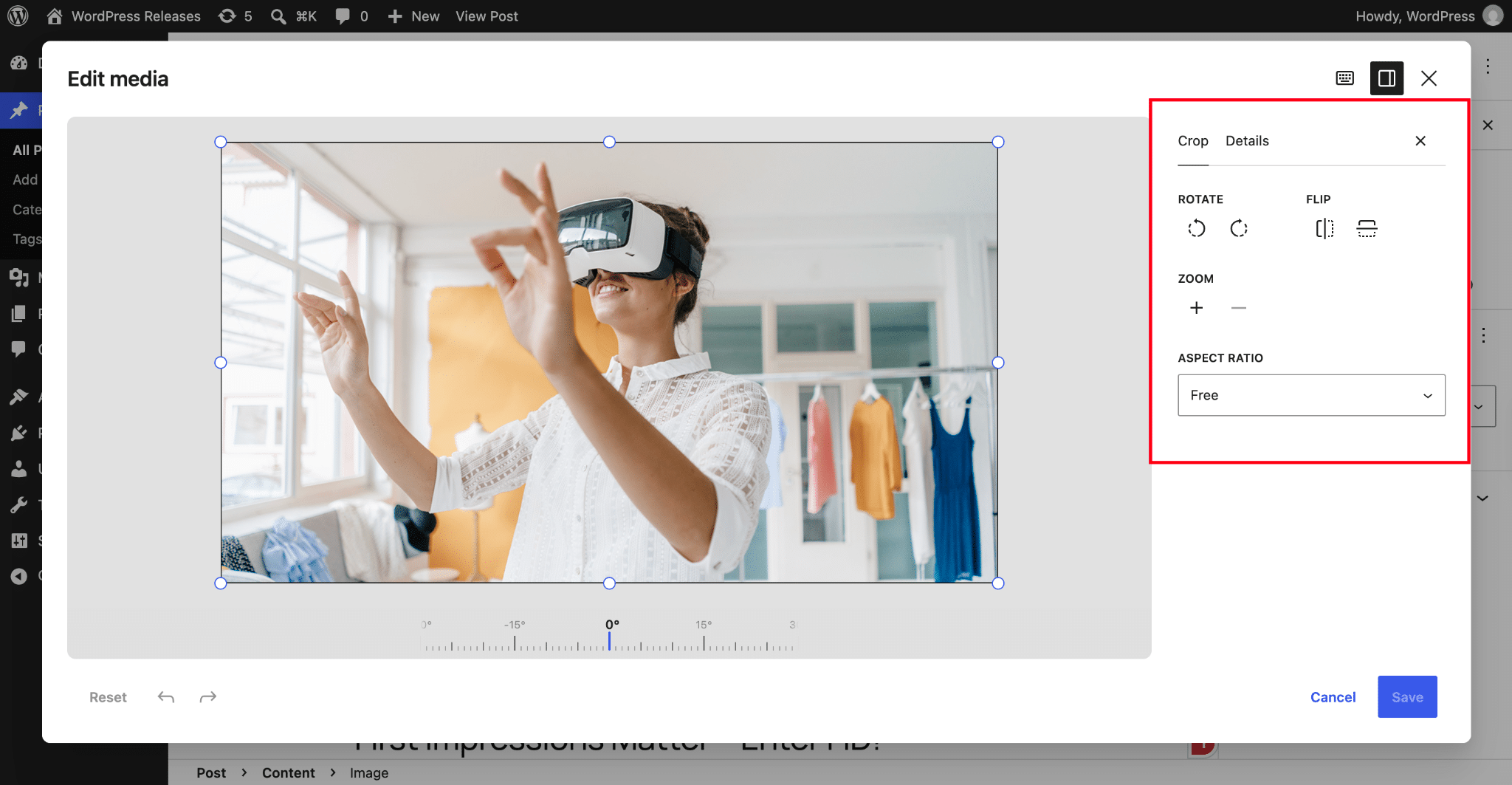Open the Media icon in sidebar
This screenshot has height=785, width=1512.
coord(19,278)
